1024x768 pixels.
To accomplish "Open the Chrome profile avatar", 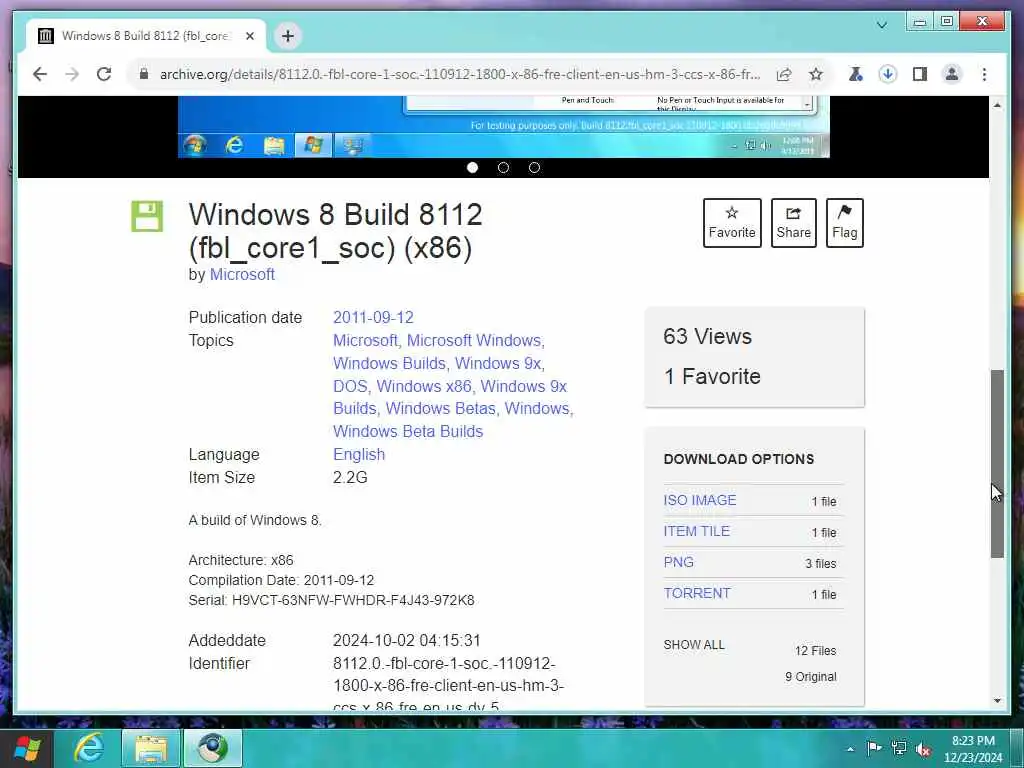I will [x=952, y=74].
